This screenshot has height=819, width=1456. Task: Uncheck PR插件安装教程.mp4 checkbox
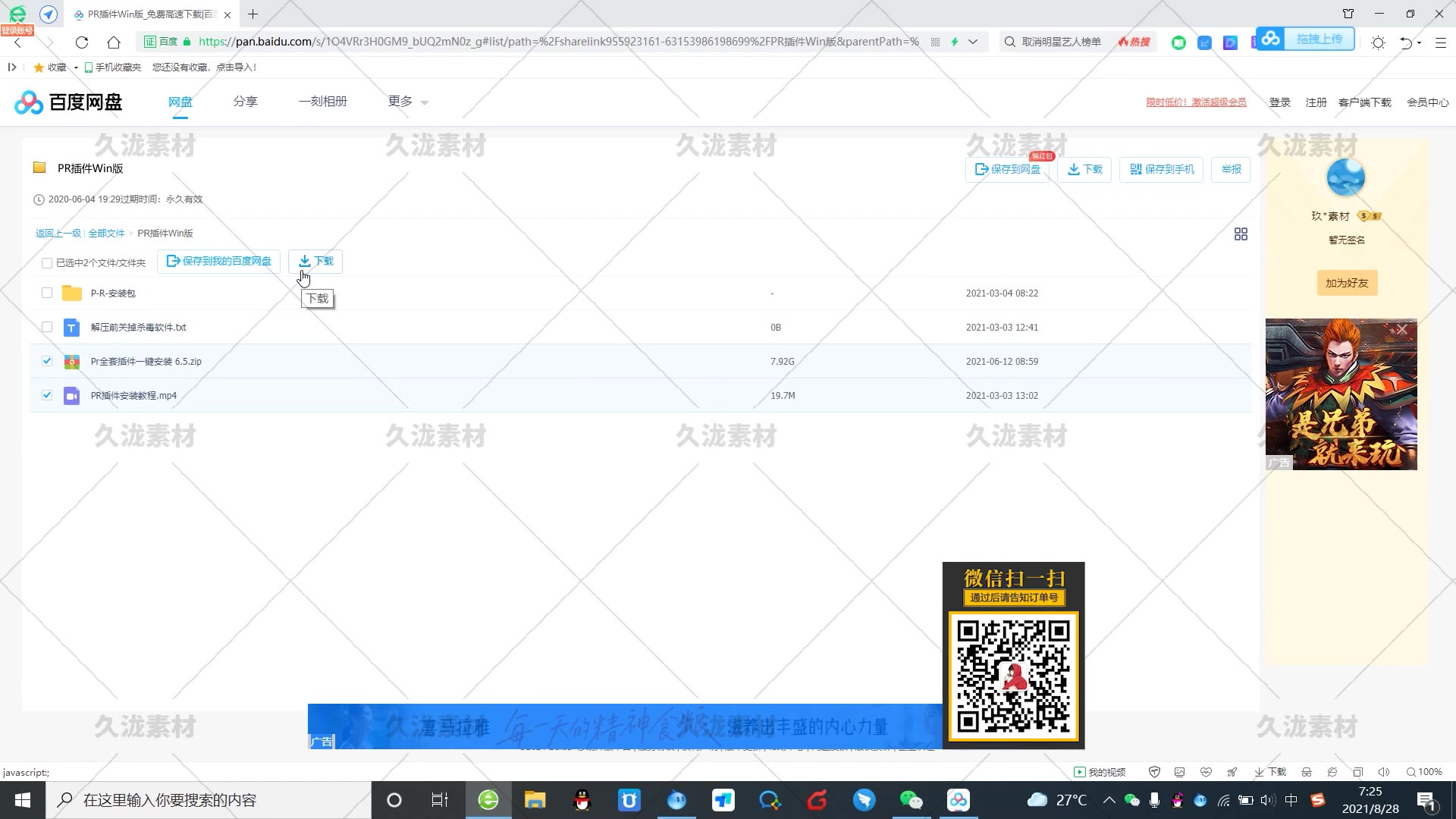coord(47,395)
